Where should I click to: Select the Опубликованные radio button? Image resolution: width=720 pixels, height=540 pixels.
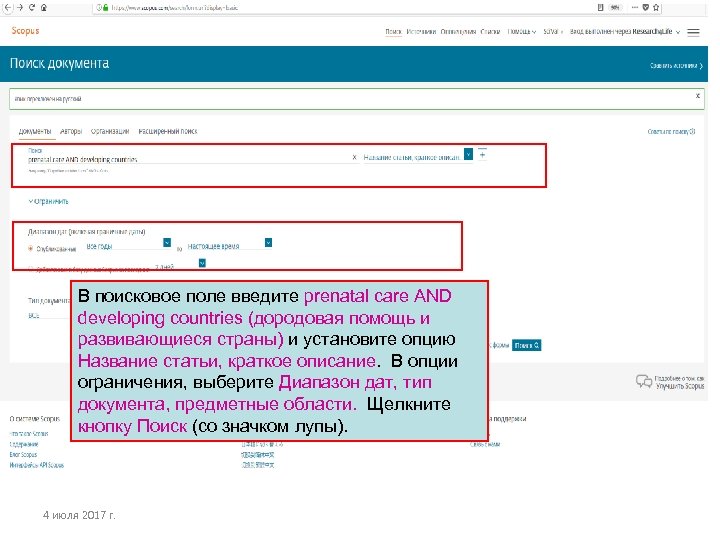point(31,248)
